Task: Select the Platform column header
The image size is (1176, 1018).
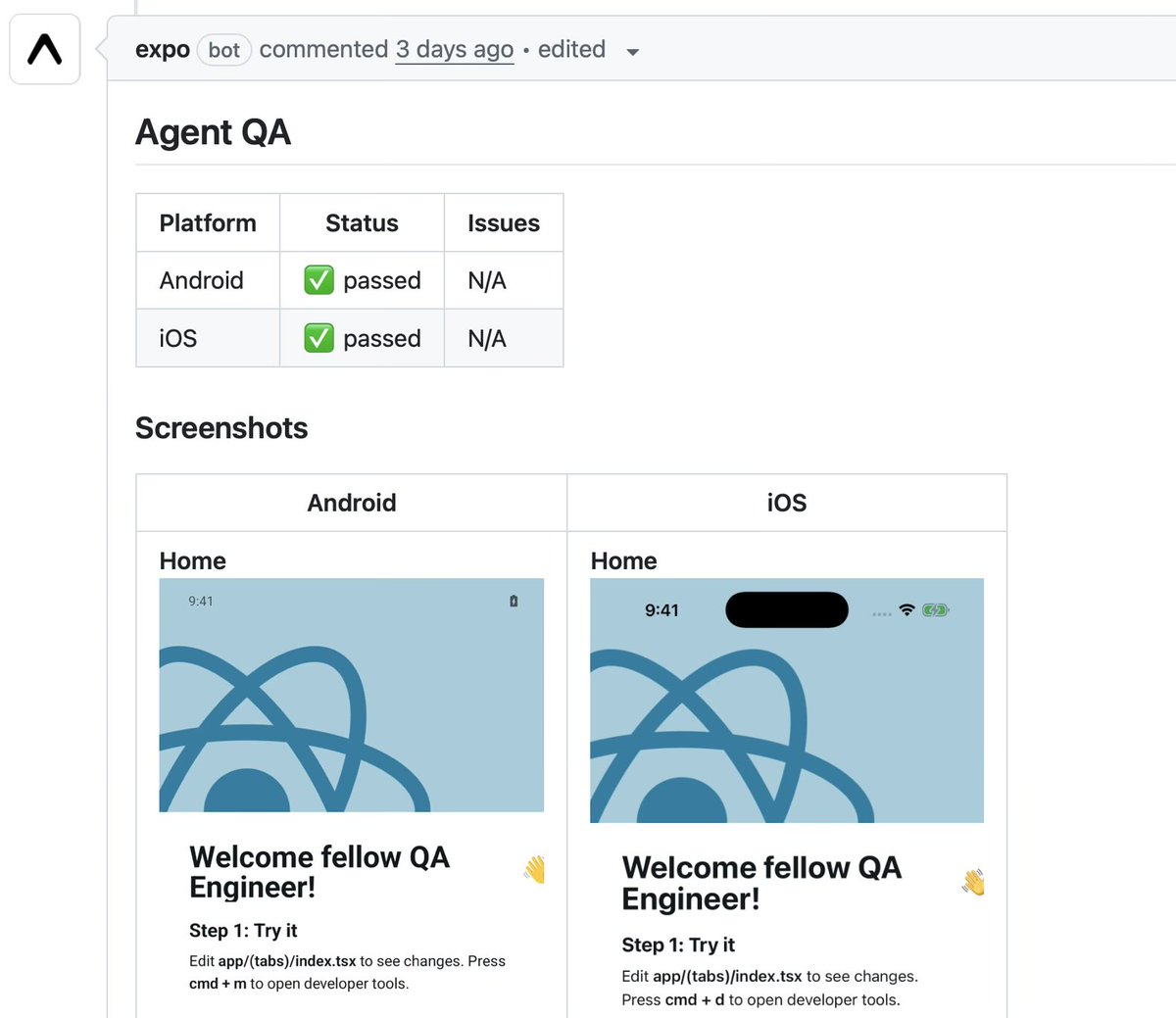Action: pos(208,223)
